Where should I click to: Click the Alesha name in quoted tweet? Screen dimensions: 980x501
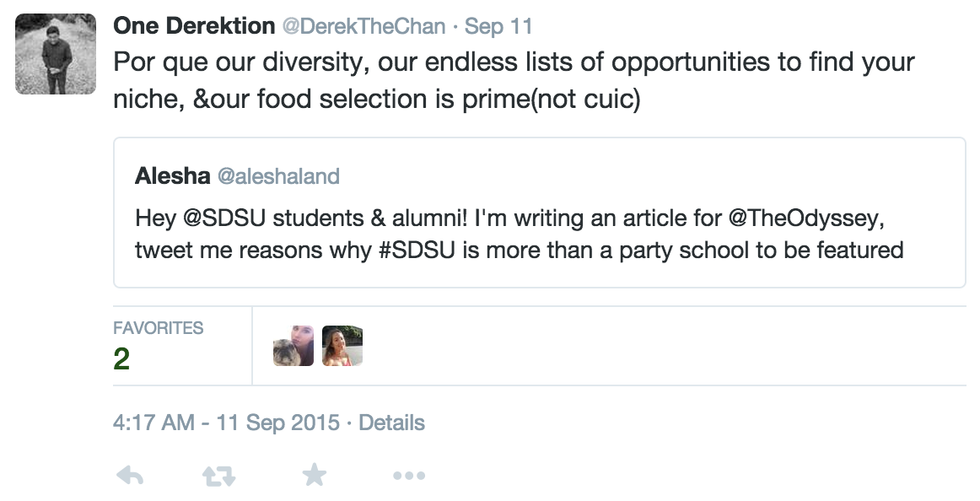(x=172, y=177)
